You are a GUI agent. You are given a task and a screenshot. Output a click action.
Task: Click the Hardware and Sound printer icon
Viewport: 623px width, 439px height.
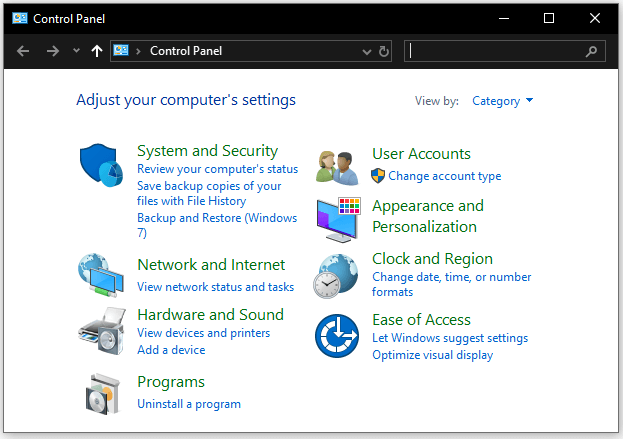pyautogui.click(x=99, y=331)
